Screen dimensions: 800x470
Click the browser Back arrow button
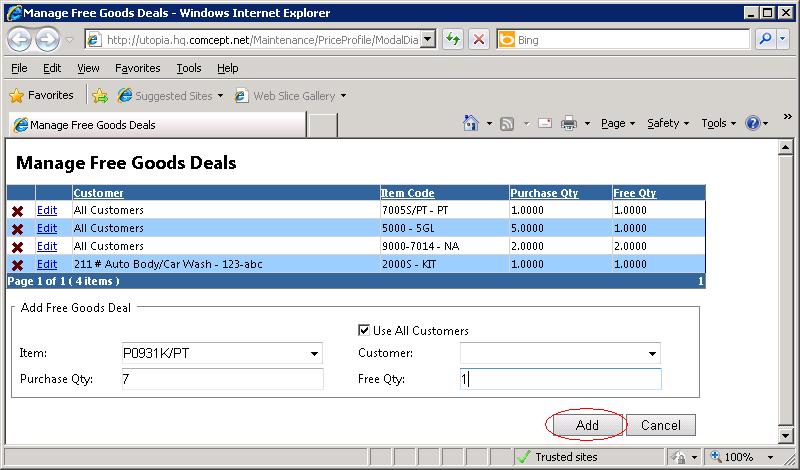pyautogui.click(x=21, y=40)
